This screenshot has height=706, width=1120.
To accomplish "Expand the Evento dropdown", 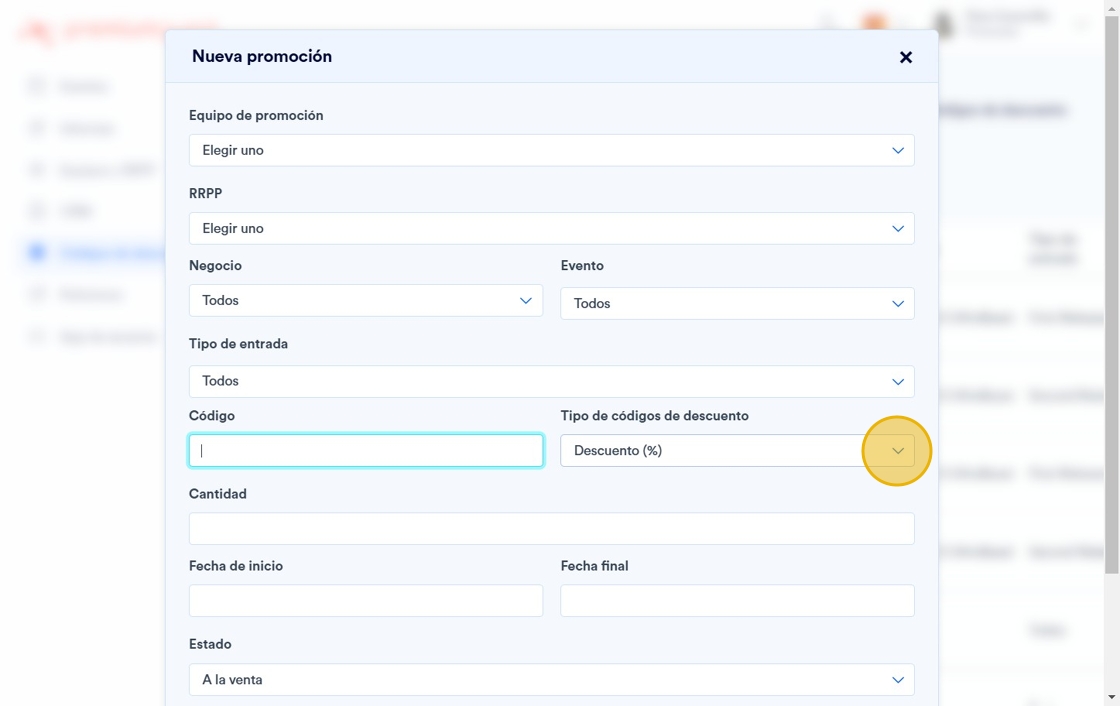I will 737,303.
